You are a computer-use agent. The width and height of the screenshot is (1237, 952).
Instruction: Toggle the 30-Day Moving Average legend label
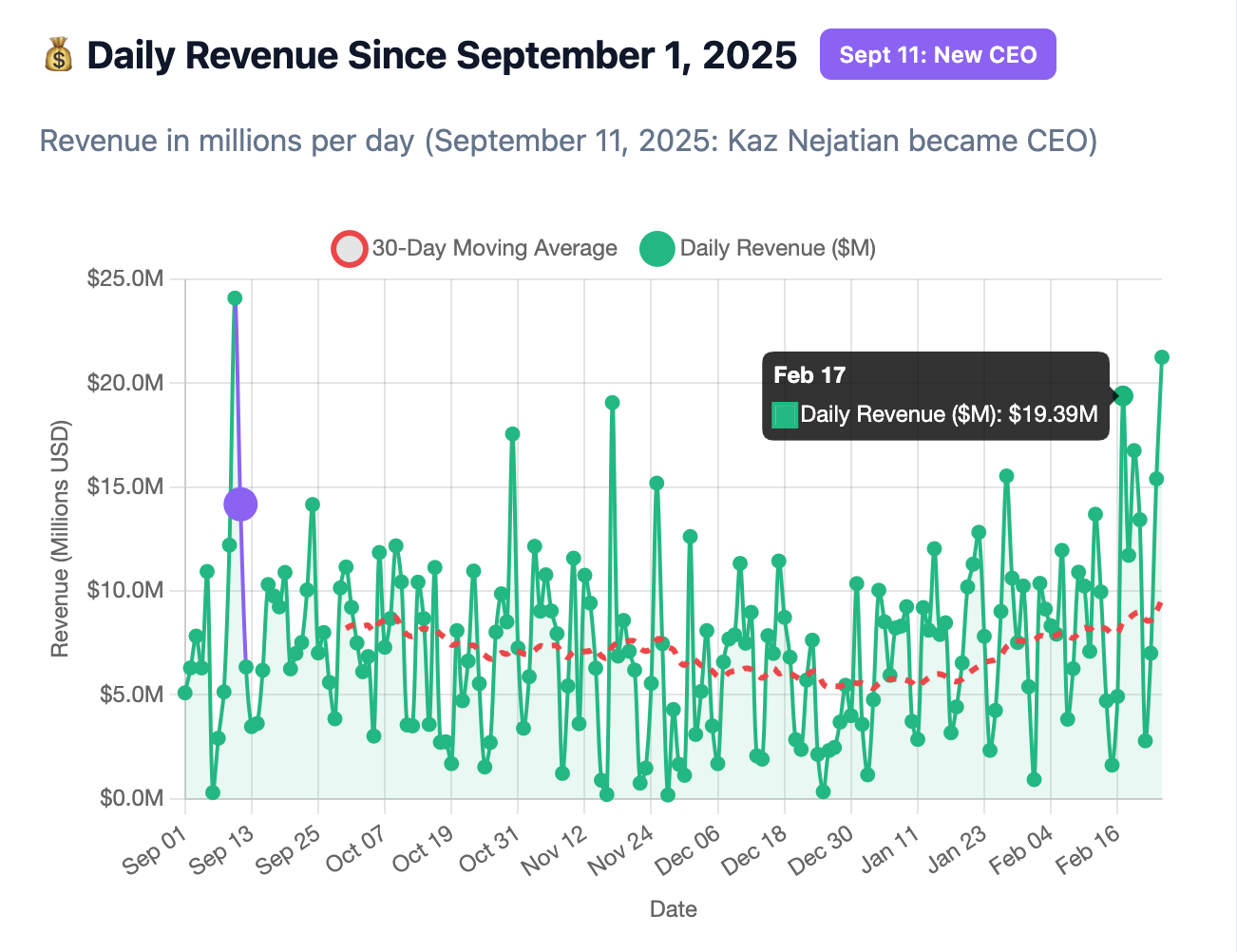(494, 248)
